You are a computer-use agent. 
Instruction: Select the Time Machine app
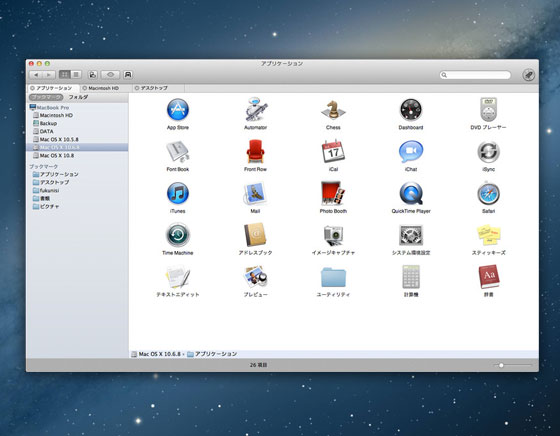178,235
